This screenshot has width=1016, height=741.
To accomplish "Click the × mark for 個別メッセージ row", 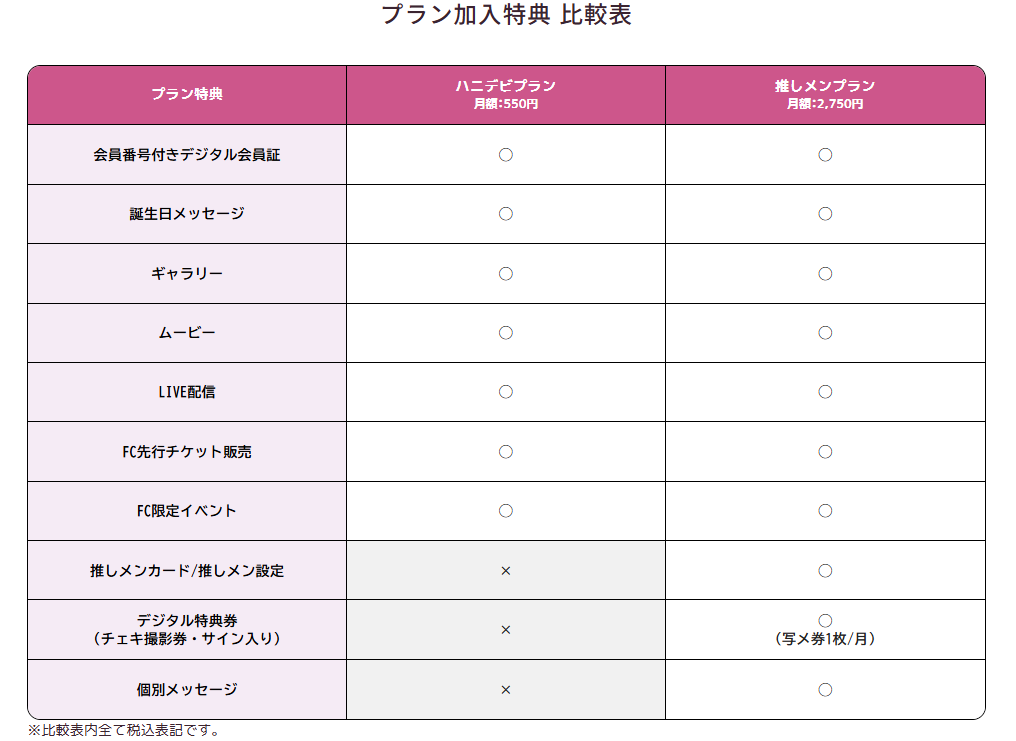I will pyautogui.click(x=506, y=689).
